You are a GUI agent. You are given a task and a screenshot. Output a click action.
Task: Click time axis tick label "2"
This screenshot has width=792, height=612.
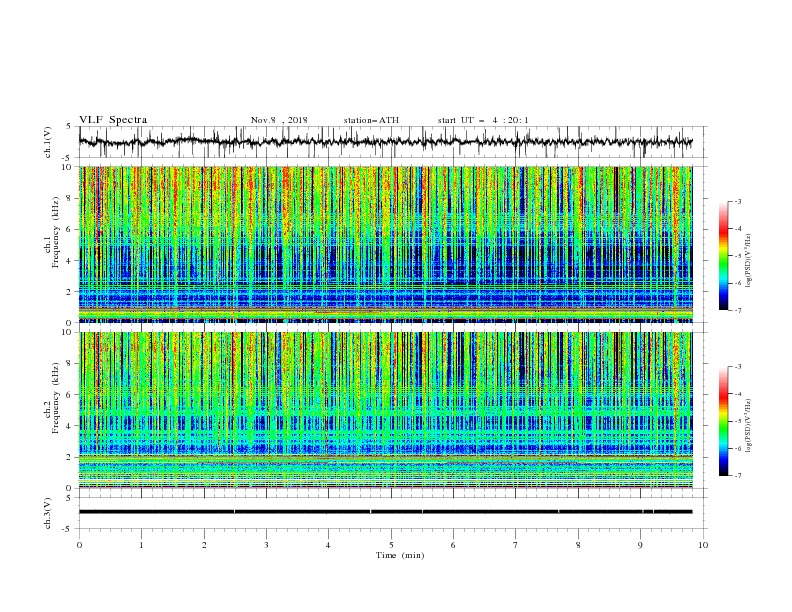204,545
